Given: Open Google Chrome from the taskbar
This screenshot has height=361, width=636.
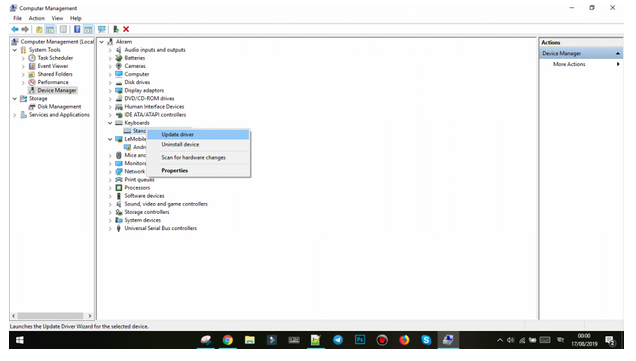Looking at the screenshot, I should pos(228,340).
